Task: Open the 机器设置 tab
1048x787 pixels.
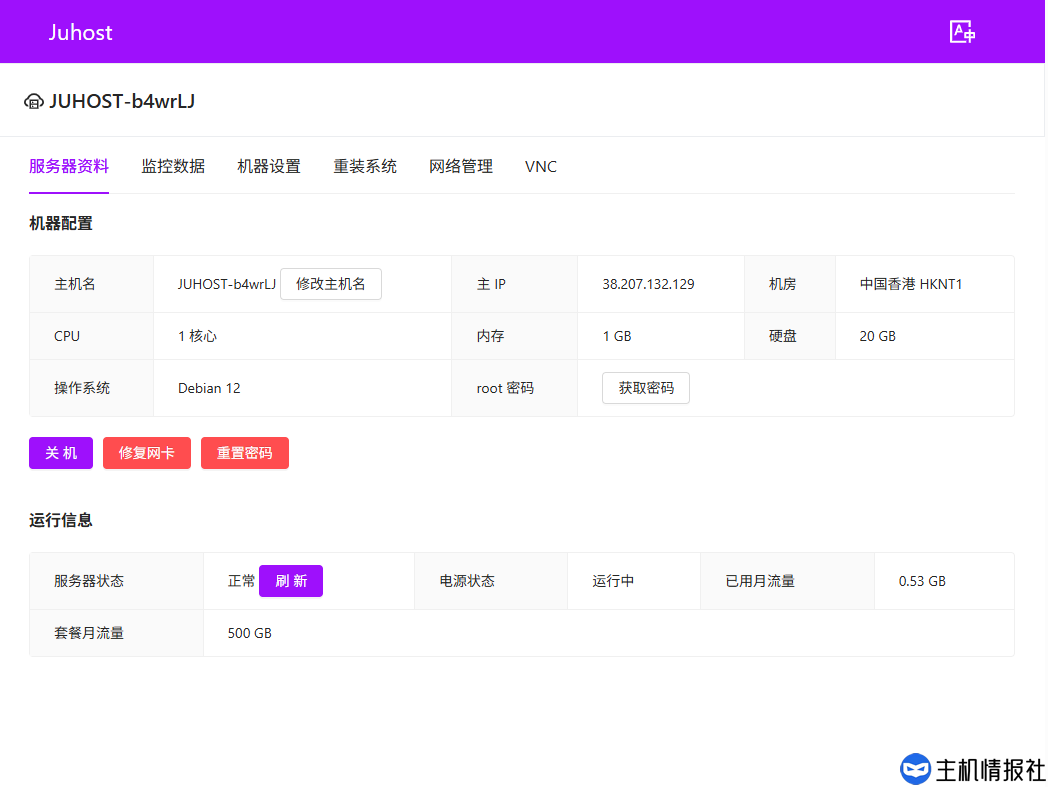Action: [269, 167]
